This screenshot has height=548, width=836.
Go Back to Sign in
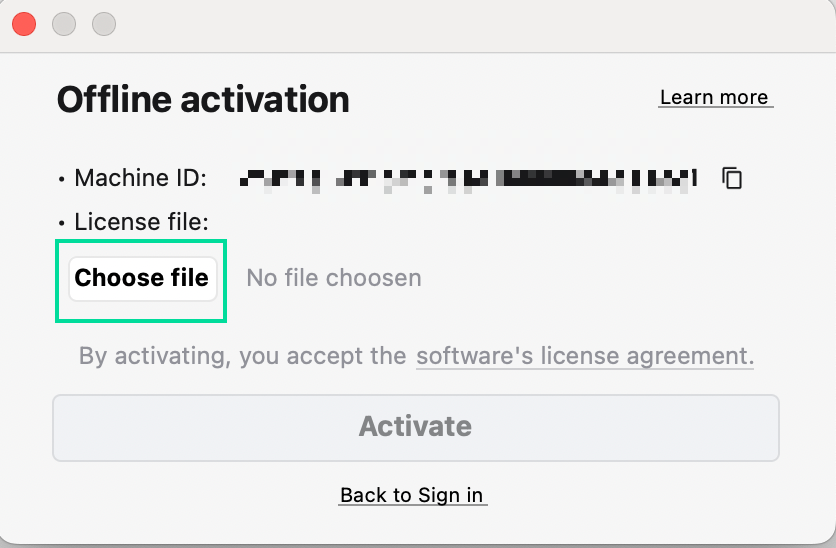(x=412, y=495)
